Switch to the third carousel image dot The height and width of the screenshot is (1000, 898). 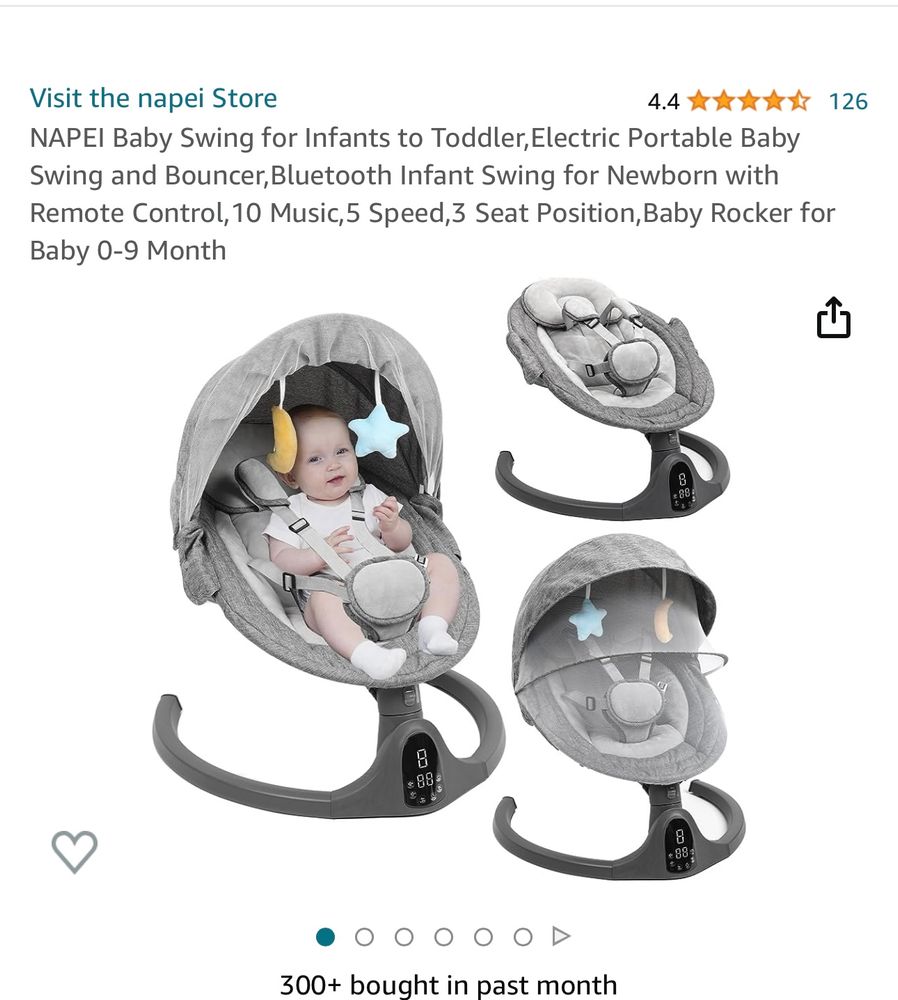click(x=404, y=937)
